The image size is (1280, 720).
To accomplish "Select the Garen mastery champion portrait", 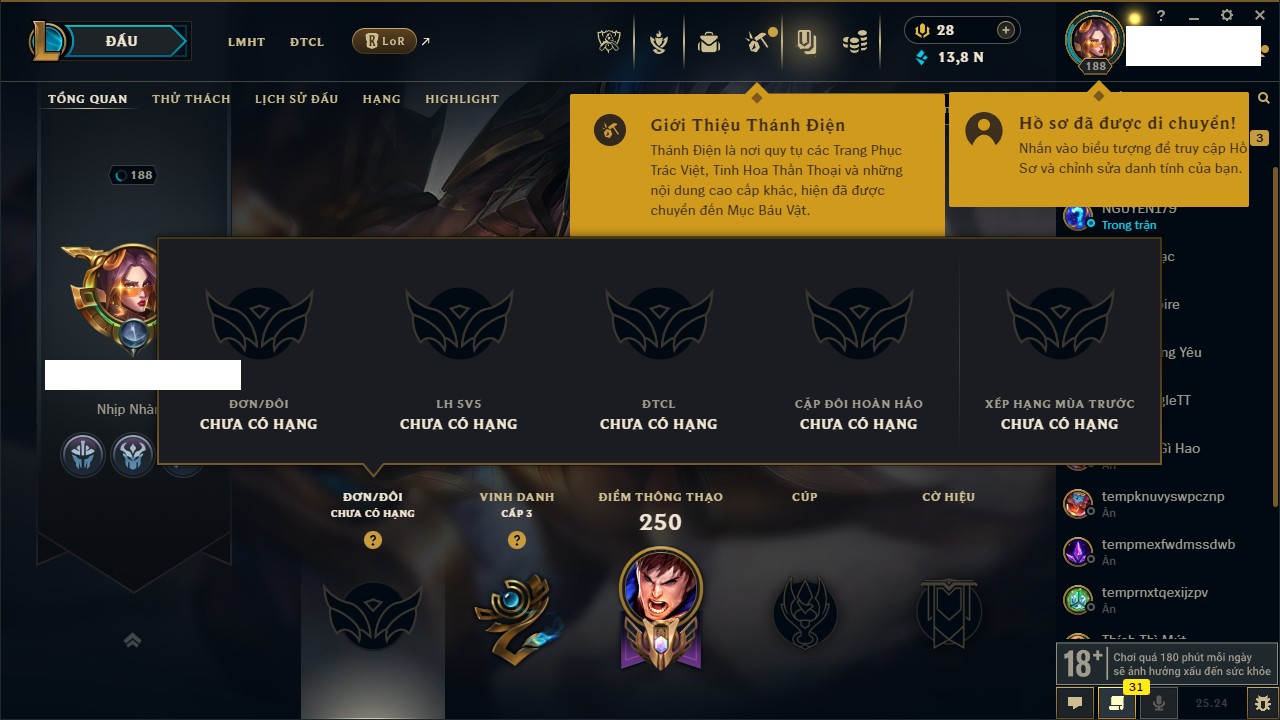I will click(x=660, y=585).
